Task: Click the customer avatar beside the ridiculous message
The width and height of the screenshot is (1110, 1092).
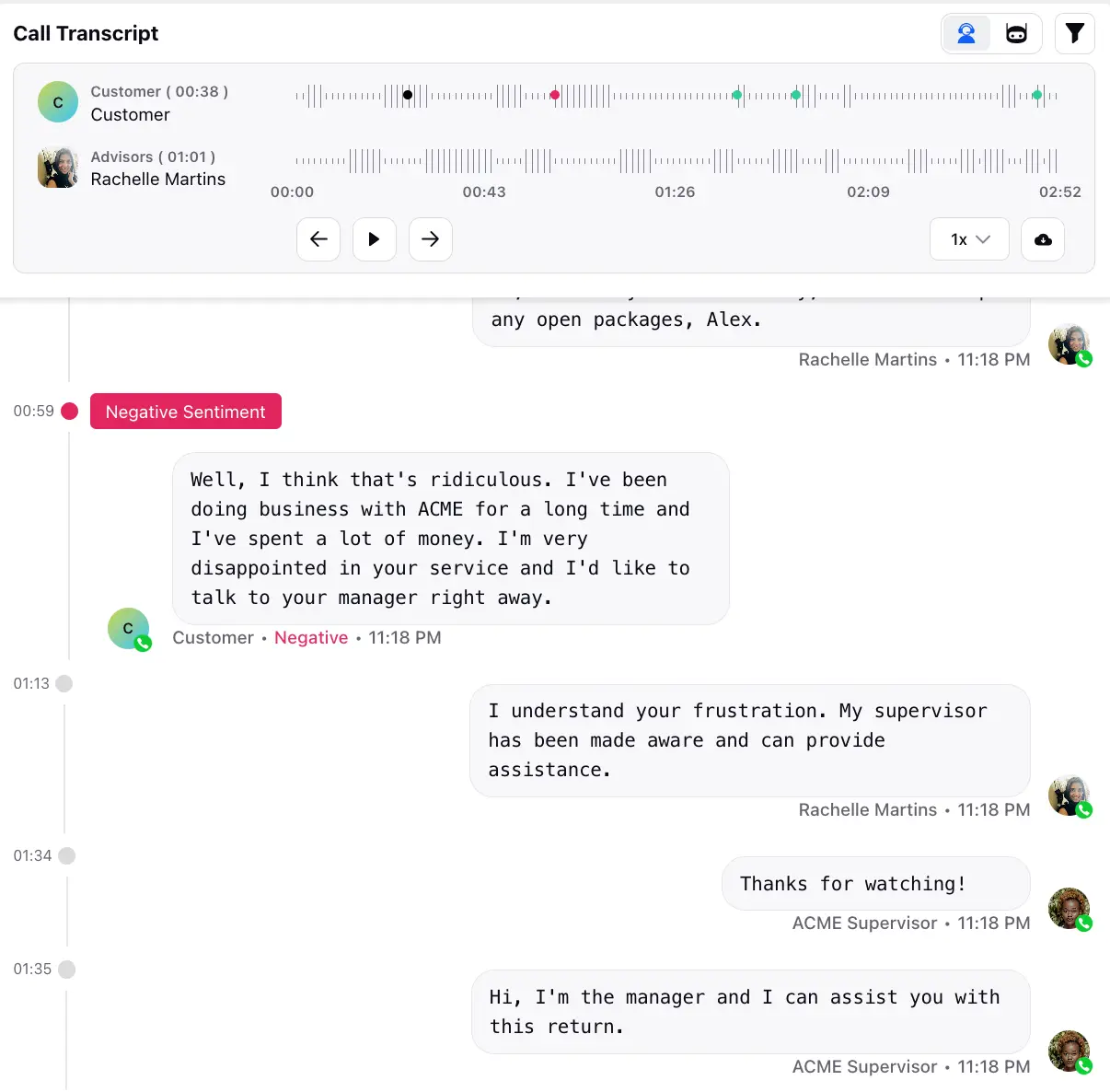Action: point(129,629)
